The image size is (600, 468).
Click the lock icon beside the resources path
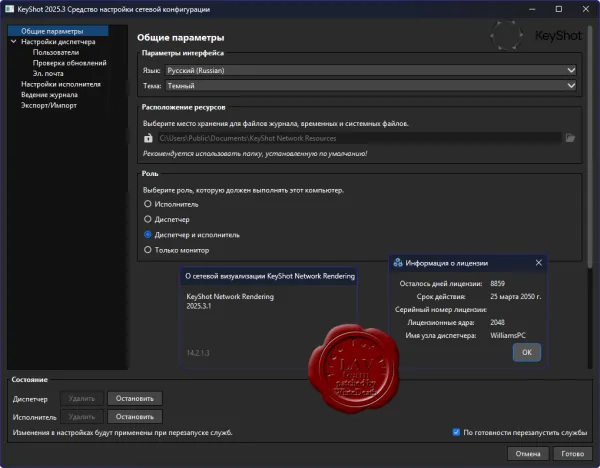(148, 138)
